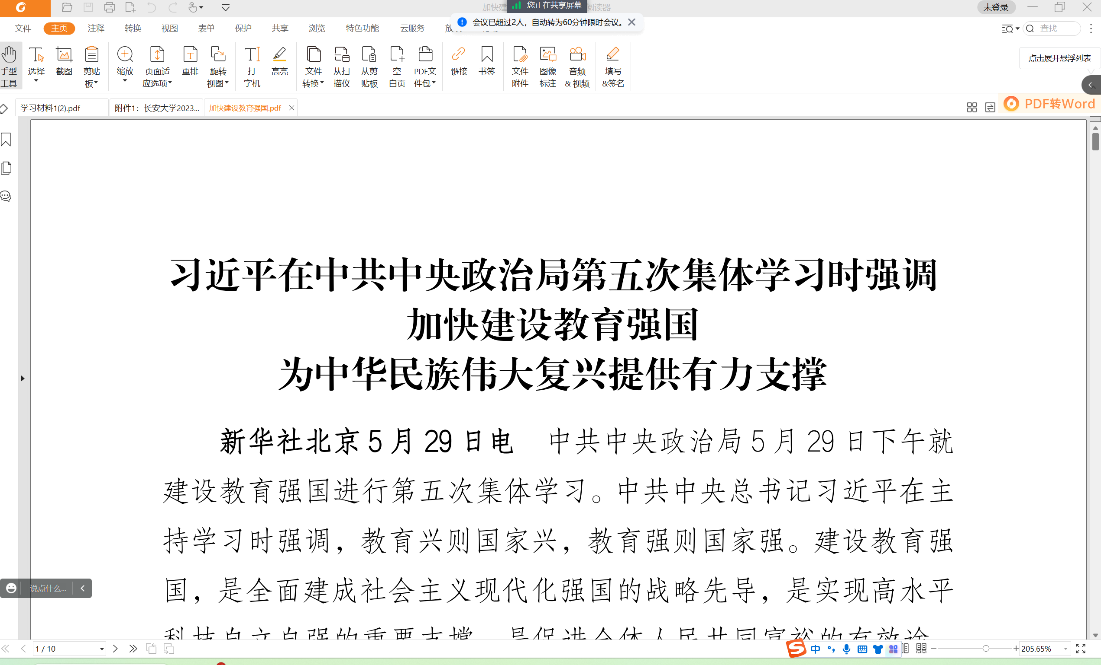Viewport: 1101px width, 665px height.
Task: Open the Comment (注释) ribbon tab
Action: tap(96, 28)
